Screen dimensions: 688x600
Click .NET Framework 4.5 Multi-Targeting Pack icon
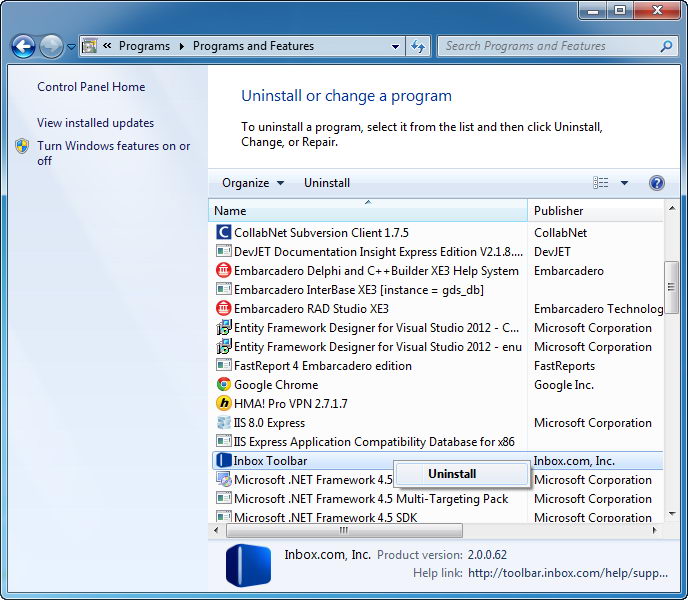coord(224,499)
